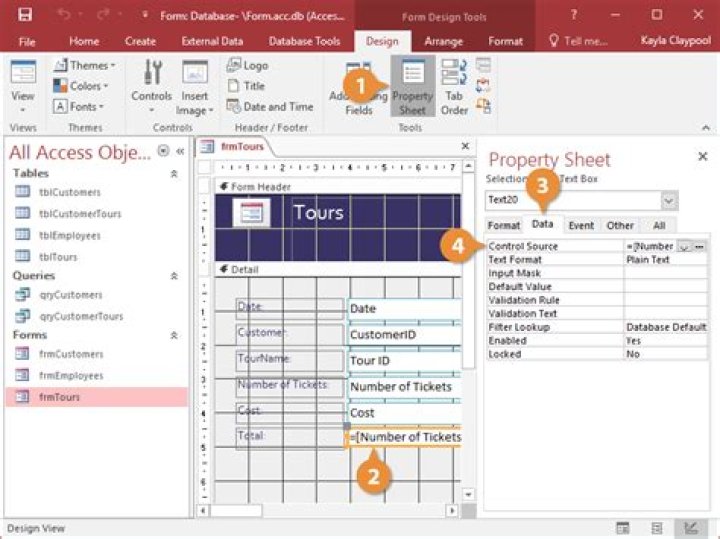Collapse the Forms group
Screen dimensions: 720x539
pyautogui.click(x=174, y=336)
